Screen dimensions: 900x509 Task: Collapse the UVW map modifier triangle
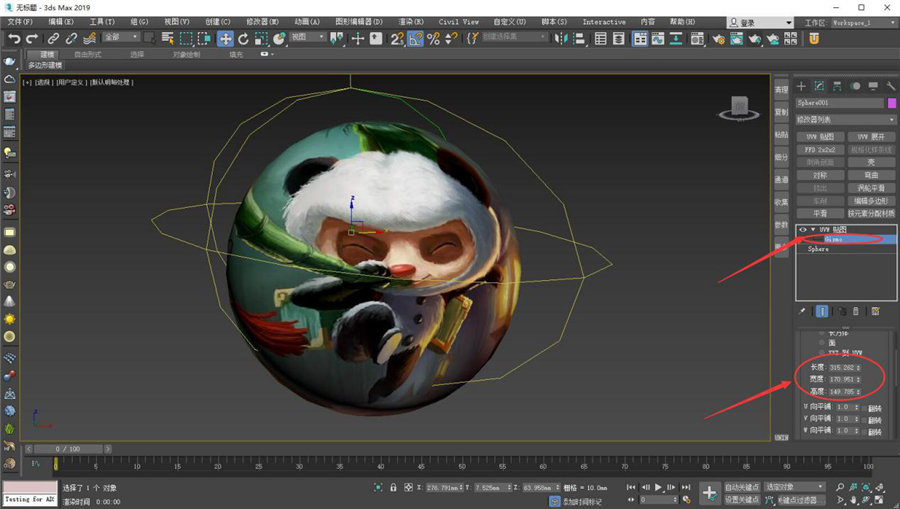[813, 230]
